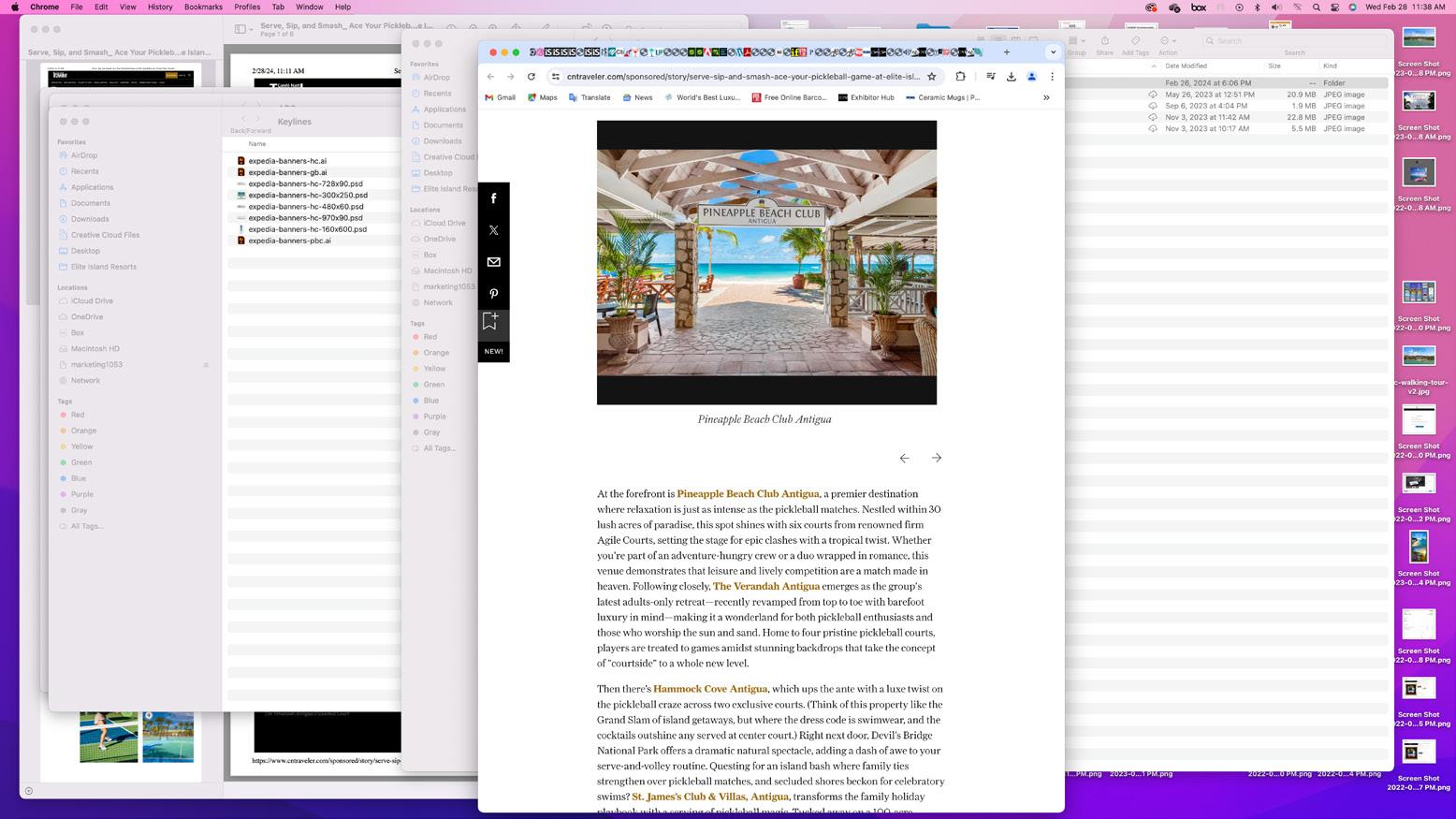
Task: Open Spotlight search in the menu bar
Action: pyautogui.click(x=1317, y=7)
